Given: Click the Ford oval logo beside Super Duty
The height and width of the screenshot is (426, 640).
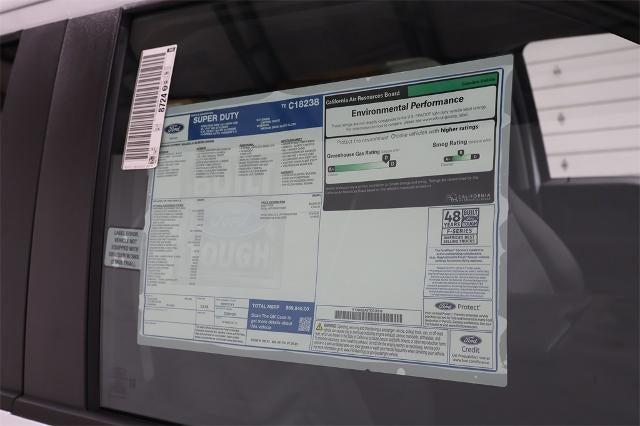Looking at the screenshot, I should (x=173, y=128).
